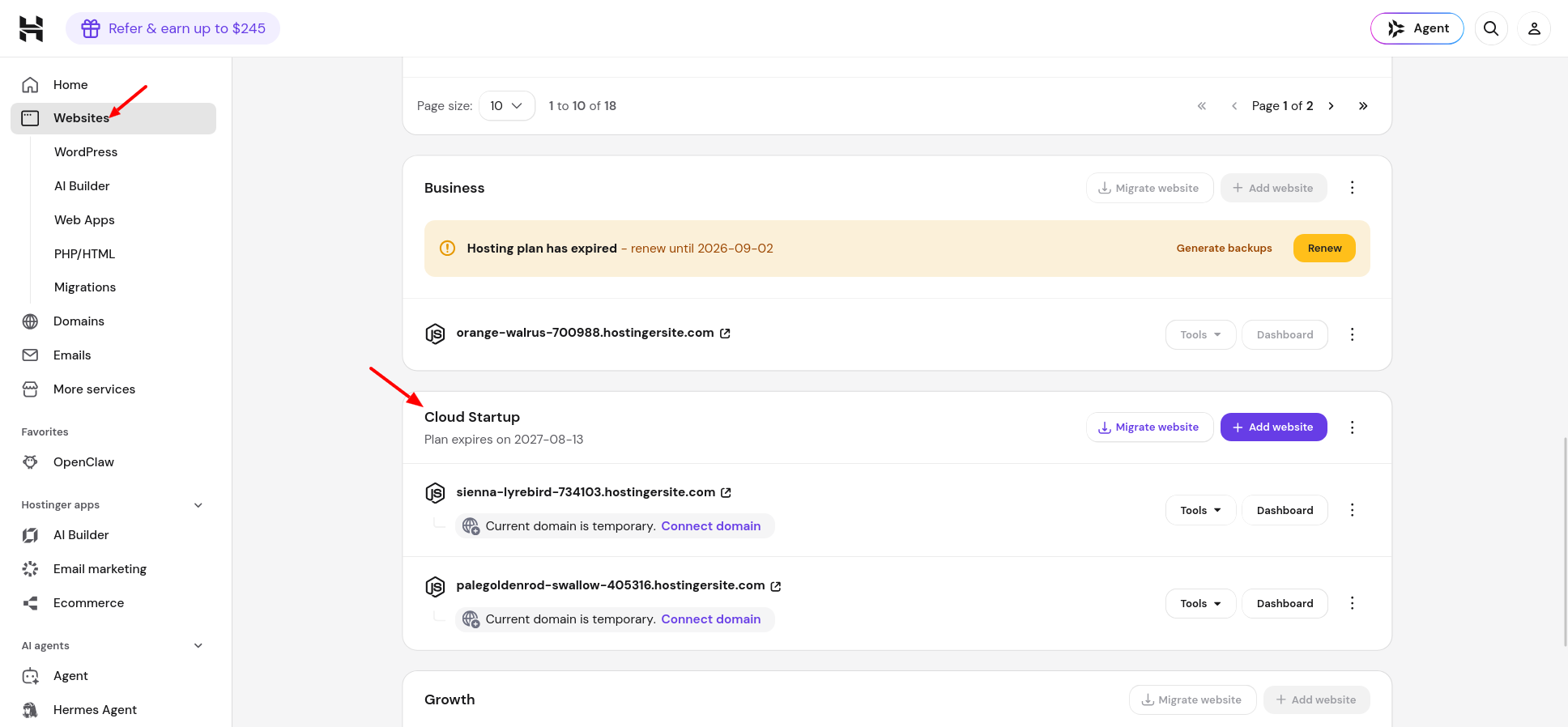Click Migrate website in Cloud Startup

pos(1149,427)
